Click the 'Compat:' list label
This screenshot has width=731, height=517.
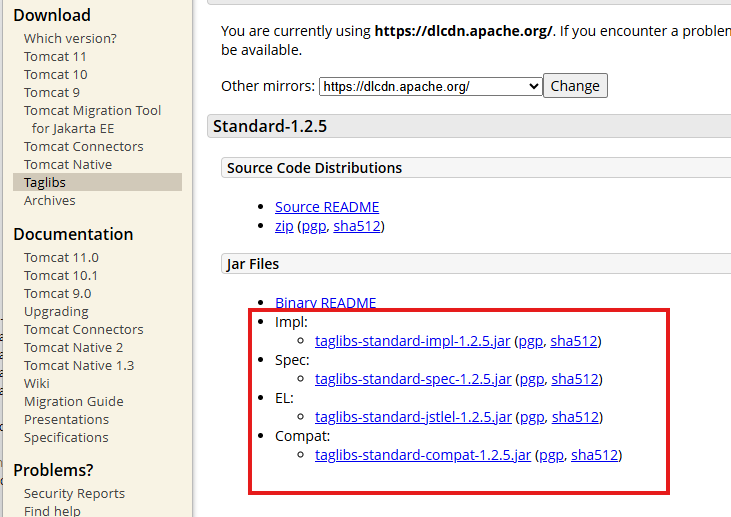(x=303, y=436)
